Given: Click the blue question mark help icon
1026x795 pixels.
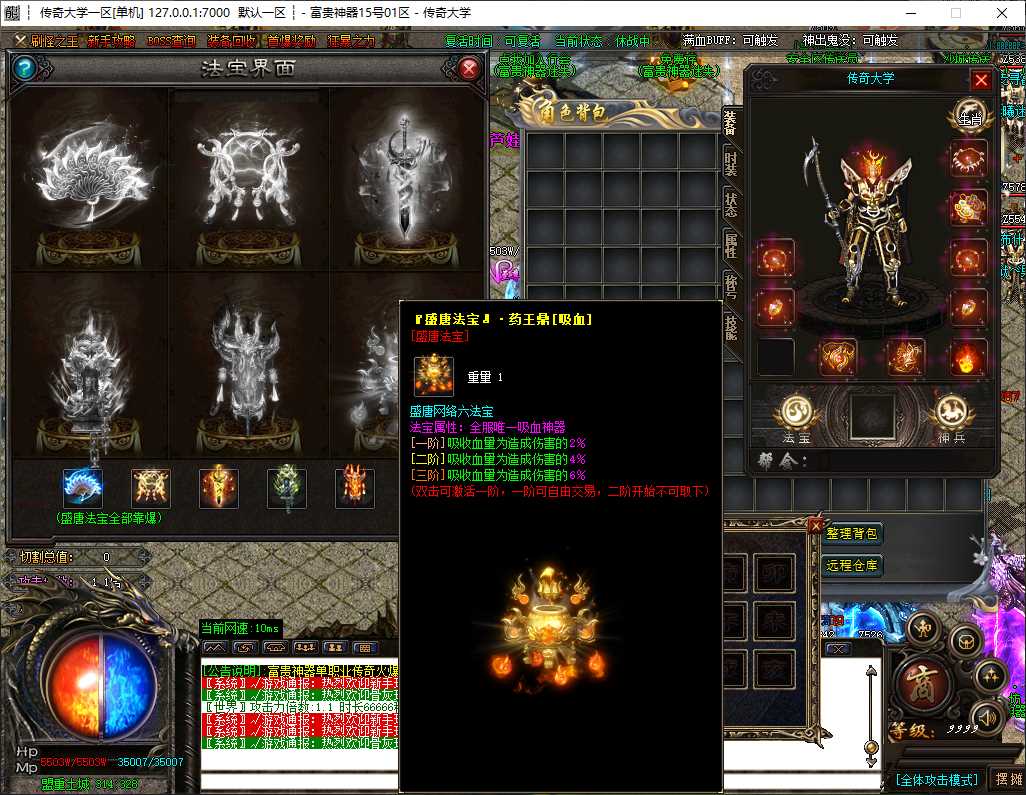Looking at the screenshot, I should click(26, 67).
